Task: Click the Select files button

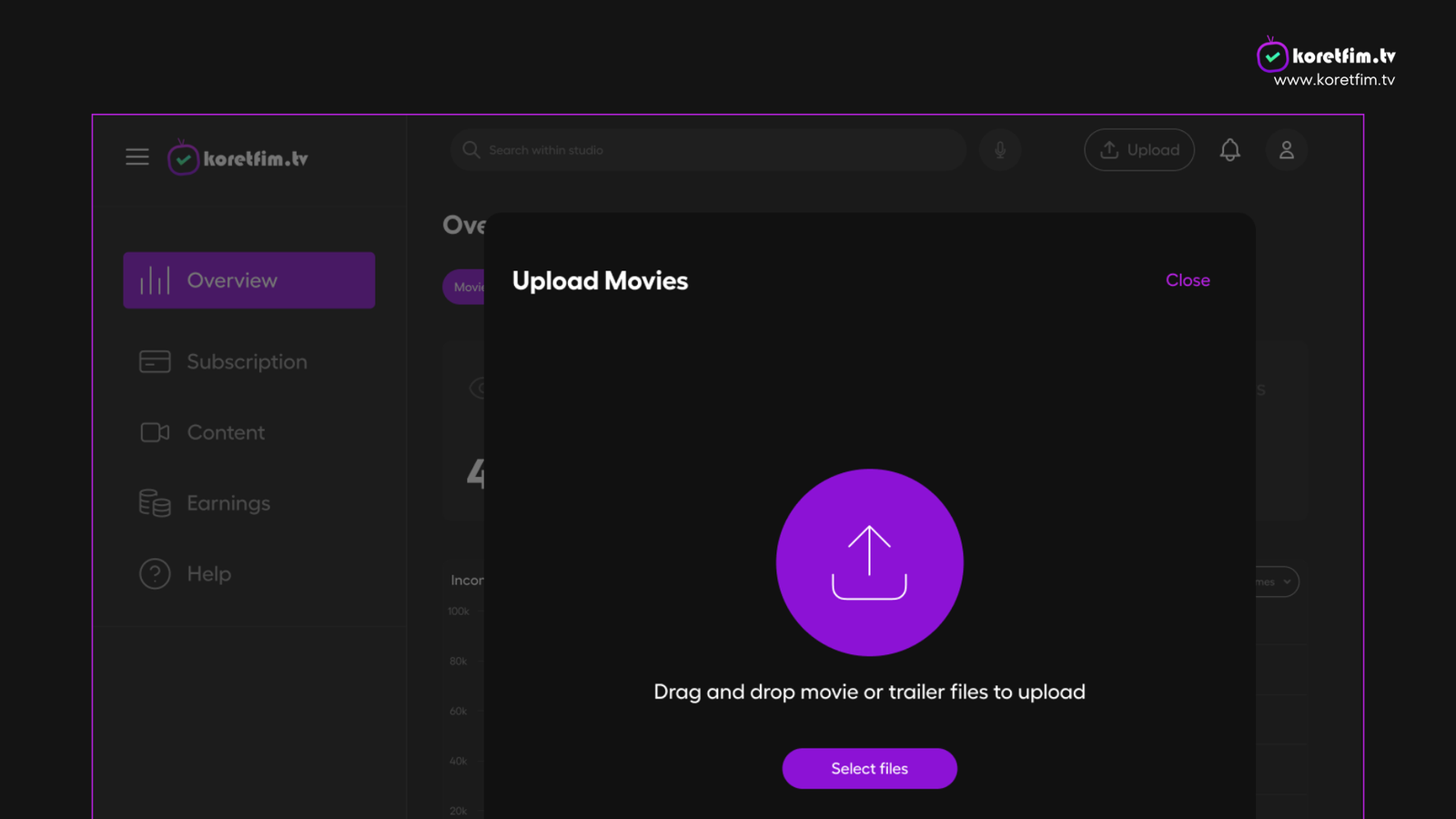Action: coord(869,769)
